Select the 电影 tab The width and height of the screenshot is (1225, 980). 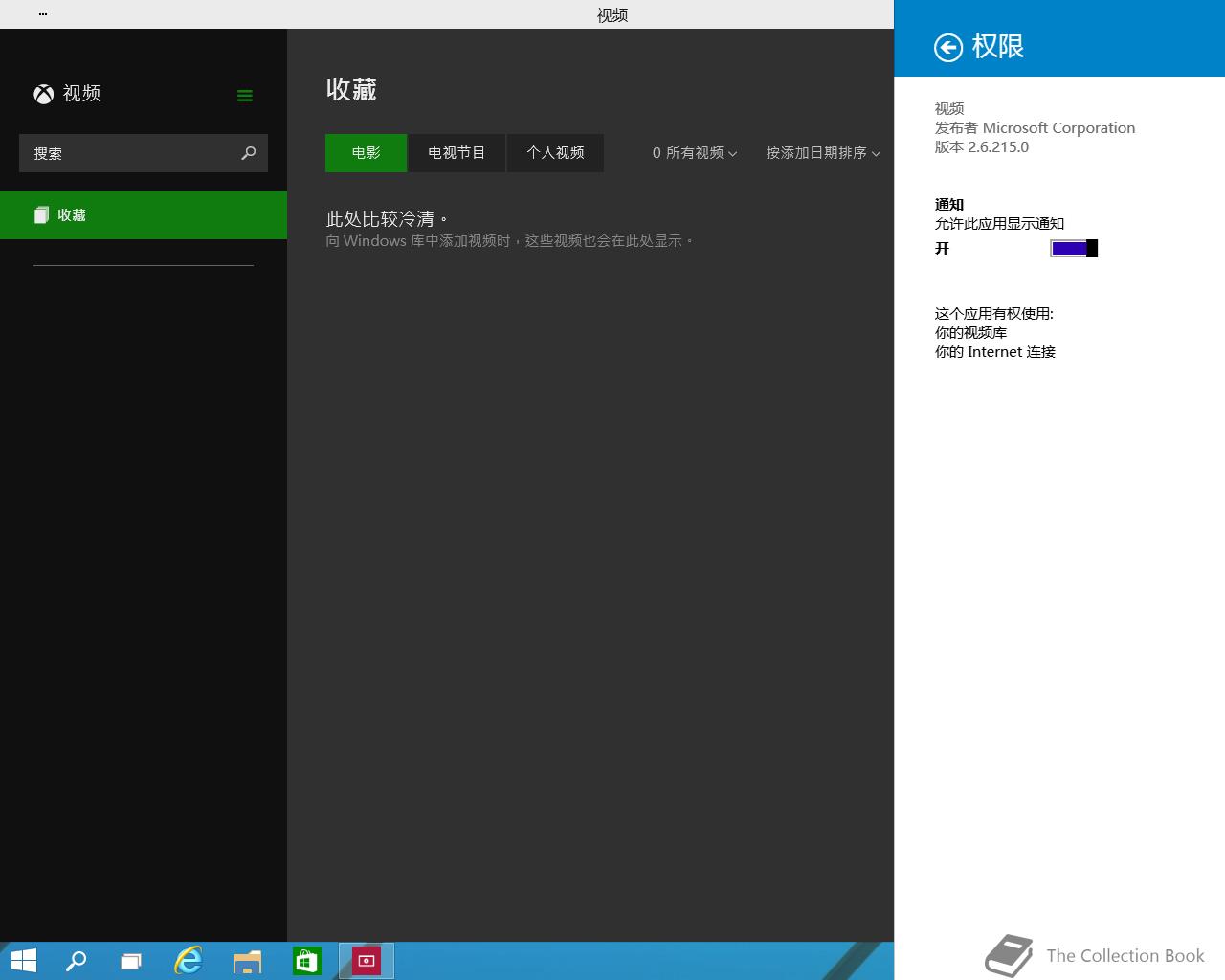click(x=366, y=153)
